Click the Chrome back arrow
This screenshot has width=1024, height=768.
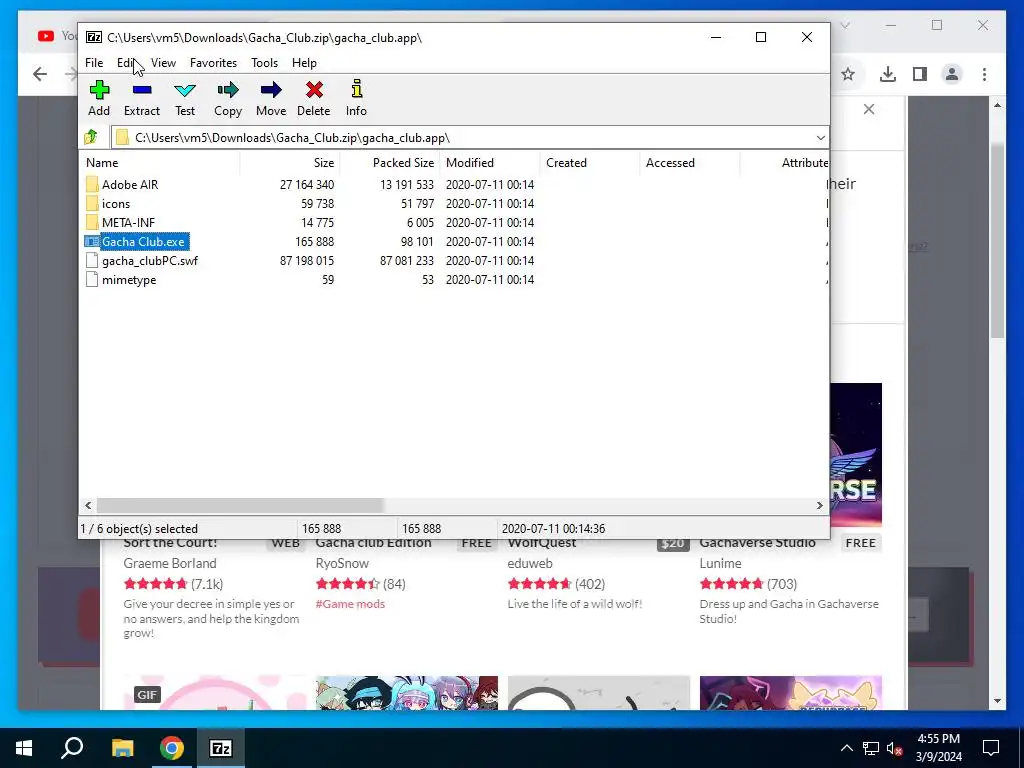click(40, 74)
